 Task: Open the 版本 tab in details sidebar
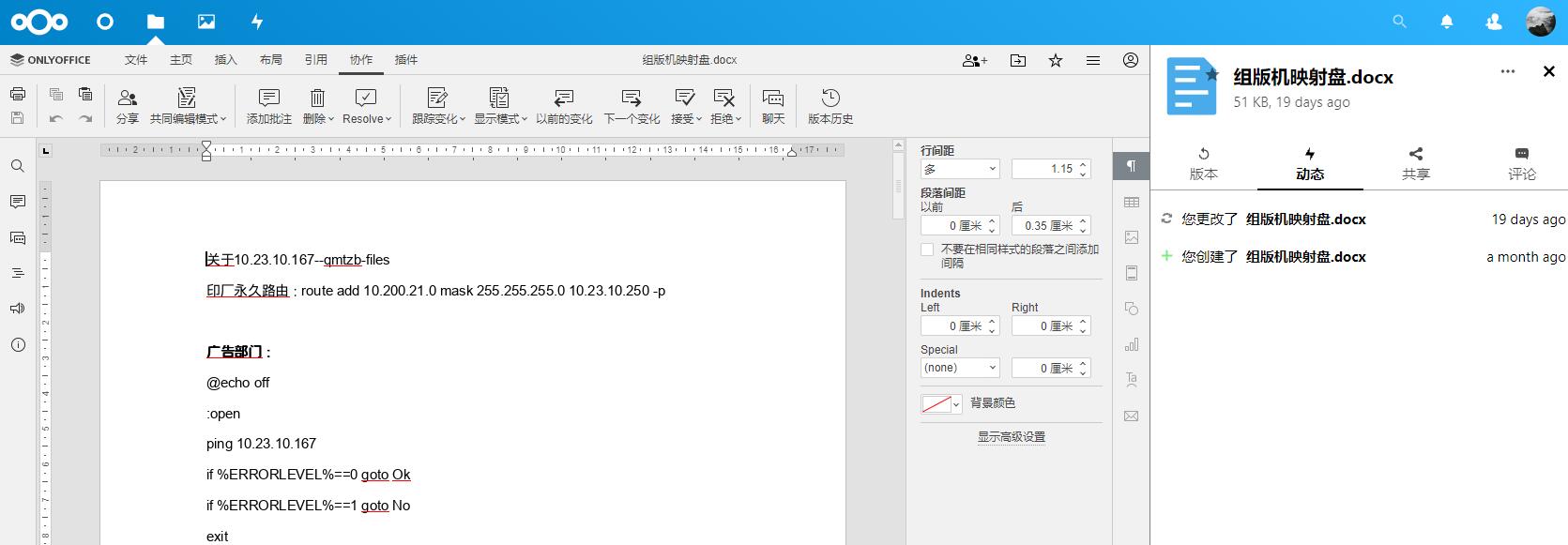pyautogui.click(x=1204, y=164)
